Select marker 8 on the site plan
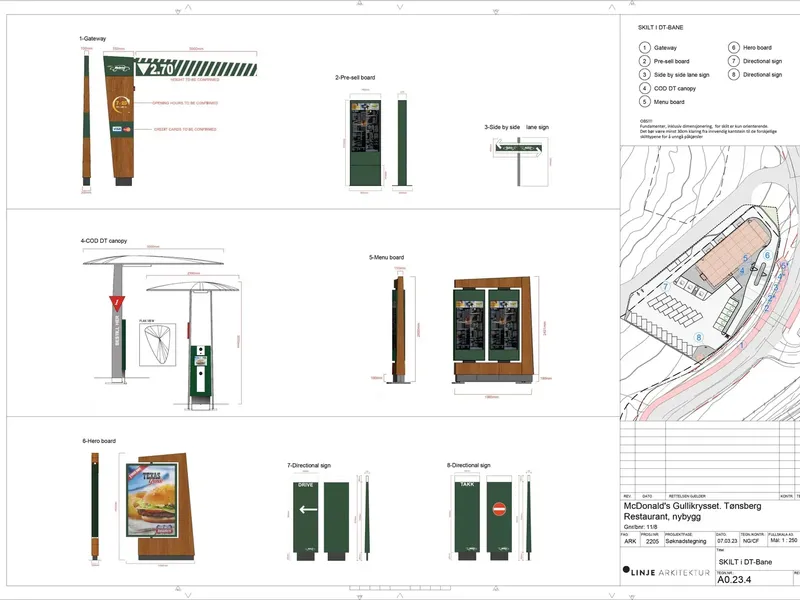 coord(698,337)
